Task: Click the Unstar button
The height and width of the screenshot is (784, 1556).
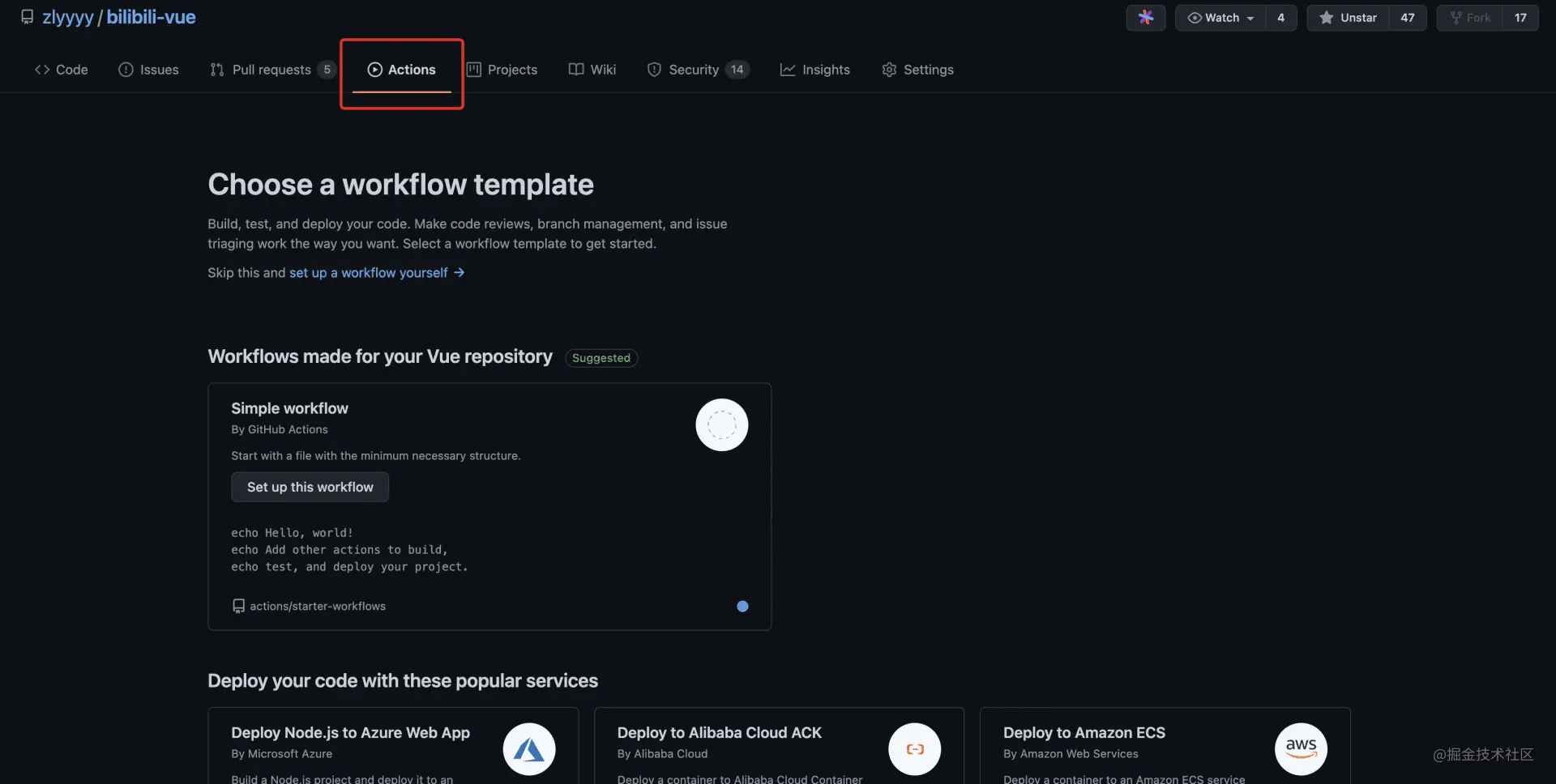Action: point(1348,17)
